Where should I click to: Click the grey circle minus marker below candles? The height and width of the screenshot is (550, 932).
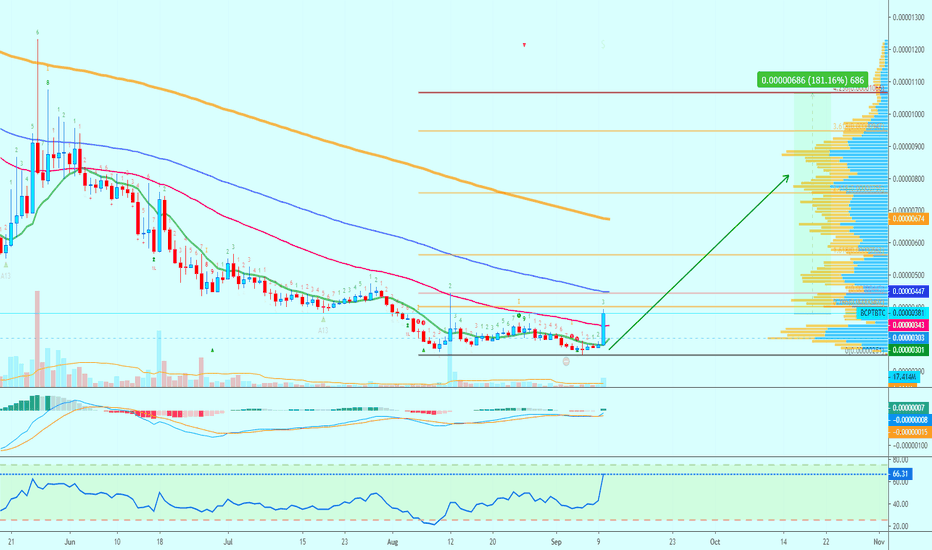[566, 361]
